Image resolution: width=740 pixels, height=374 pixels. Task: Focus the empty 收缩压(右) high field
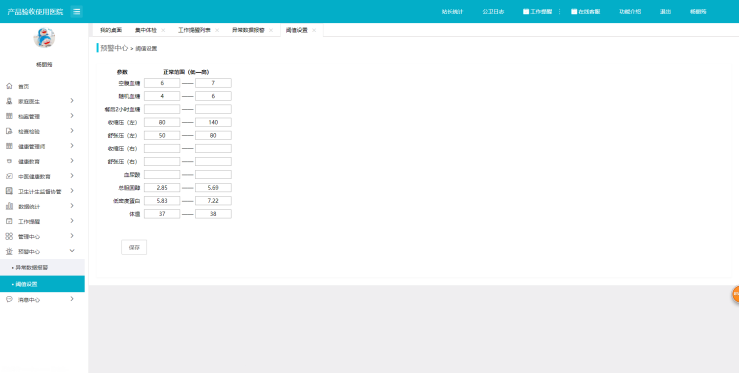pos(213,148)
